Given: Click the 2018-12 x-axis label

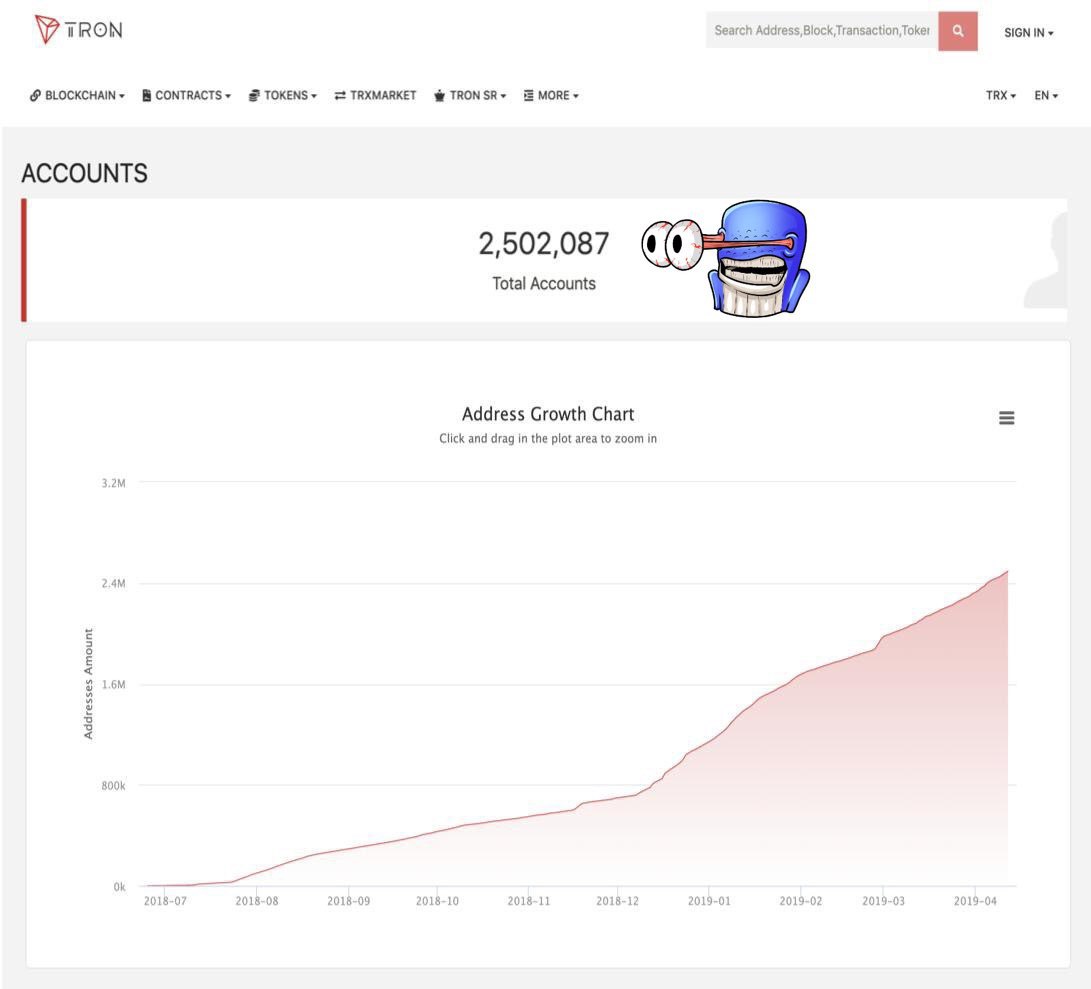Looking at the screenshot, I should 617,901.
